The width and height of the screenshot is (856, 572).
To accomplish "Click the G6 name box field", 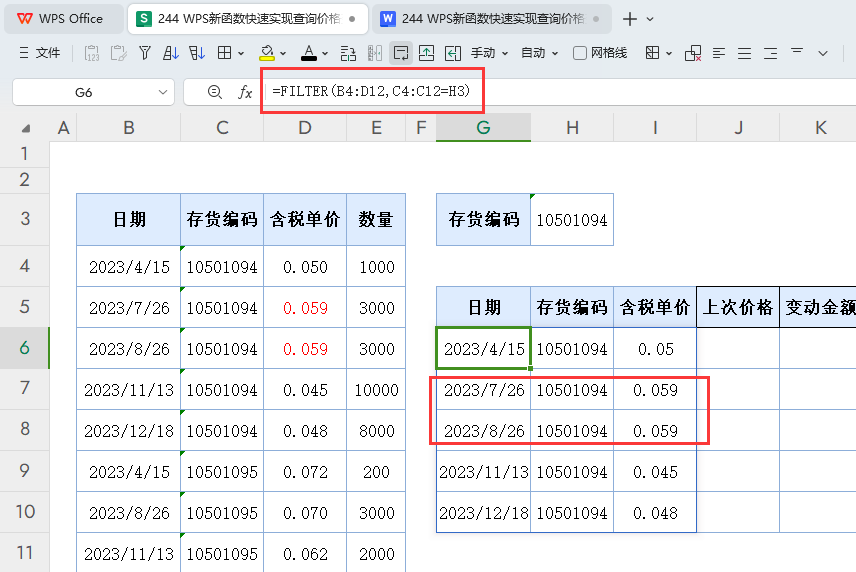I will click(84, 92).
